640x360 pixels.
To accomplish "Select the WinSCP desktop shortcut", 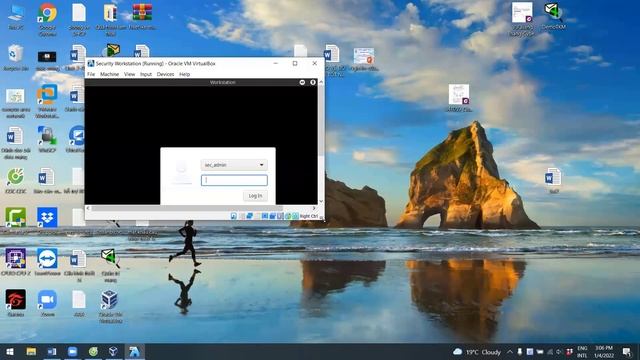I will coord(47,140).
